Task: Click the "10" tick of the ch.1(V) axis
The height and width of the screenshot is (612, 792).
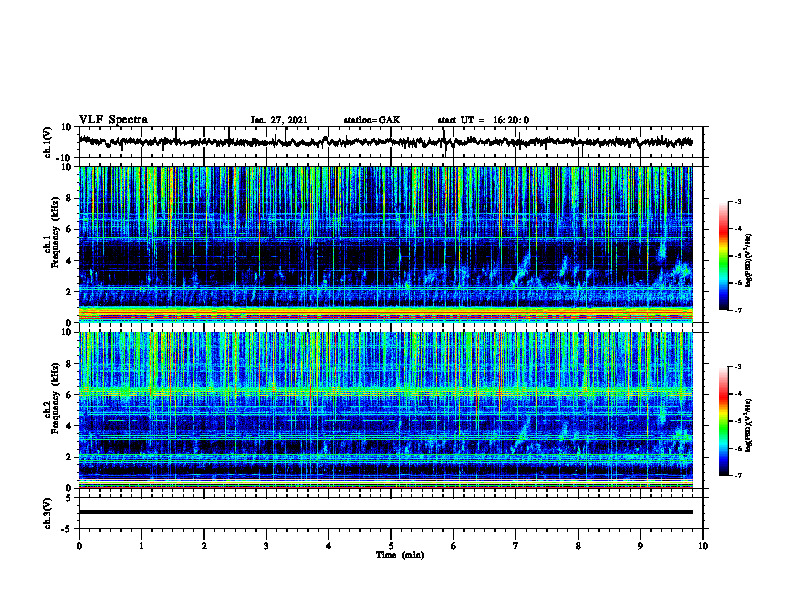Action: coord(66,127)
